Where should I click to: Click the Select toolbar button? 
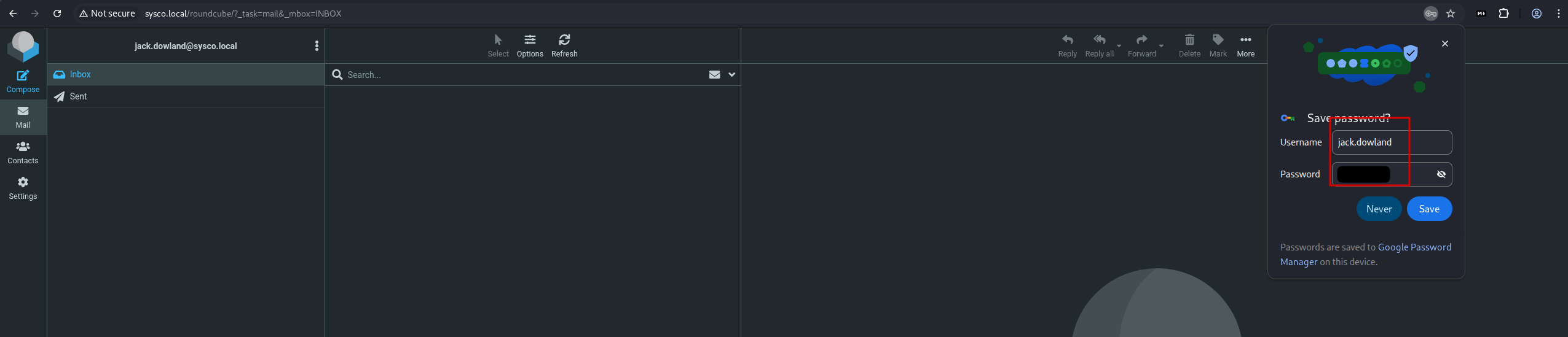(498, 46)
